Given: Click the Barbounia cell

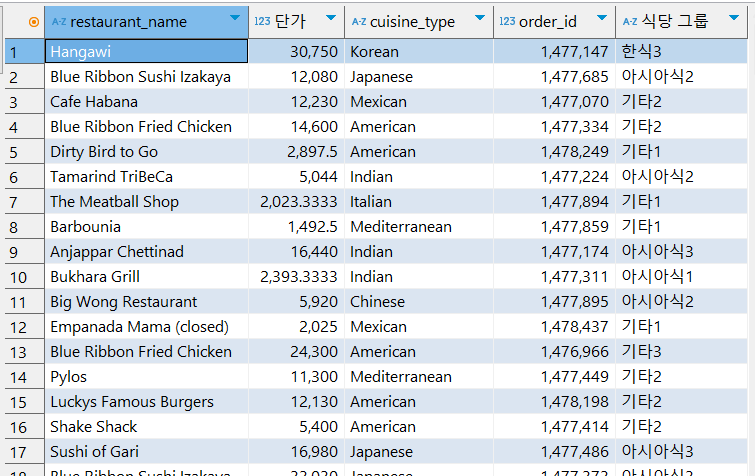Looking at the screenshot, I should [146, 227].
